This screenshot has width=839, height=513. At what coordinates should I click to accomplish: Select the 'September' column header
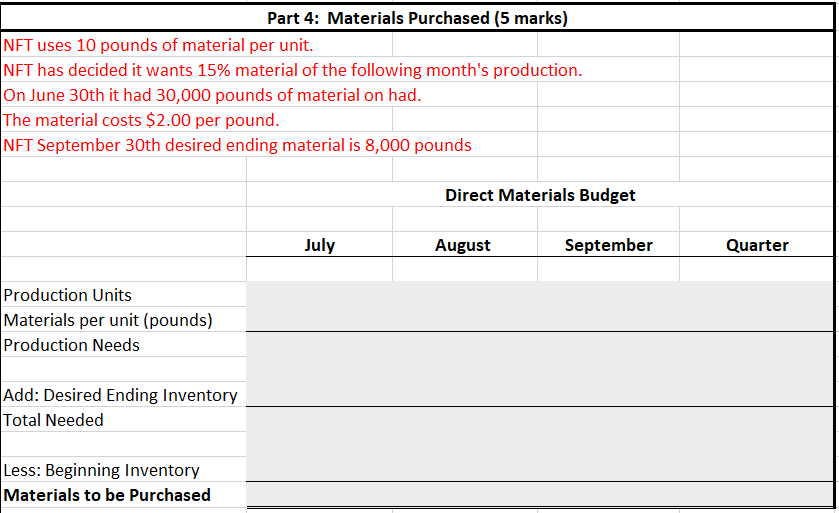[x=608, y=244]
